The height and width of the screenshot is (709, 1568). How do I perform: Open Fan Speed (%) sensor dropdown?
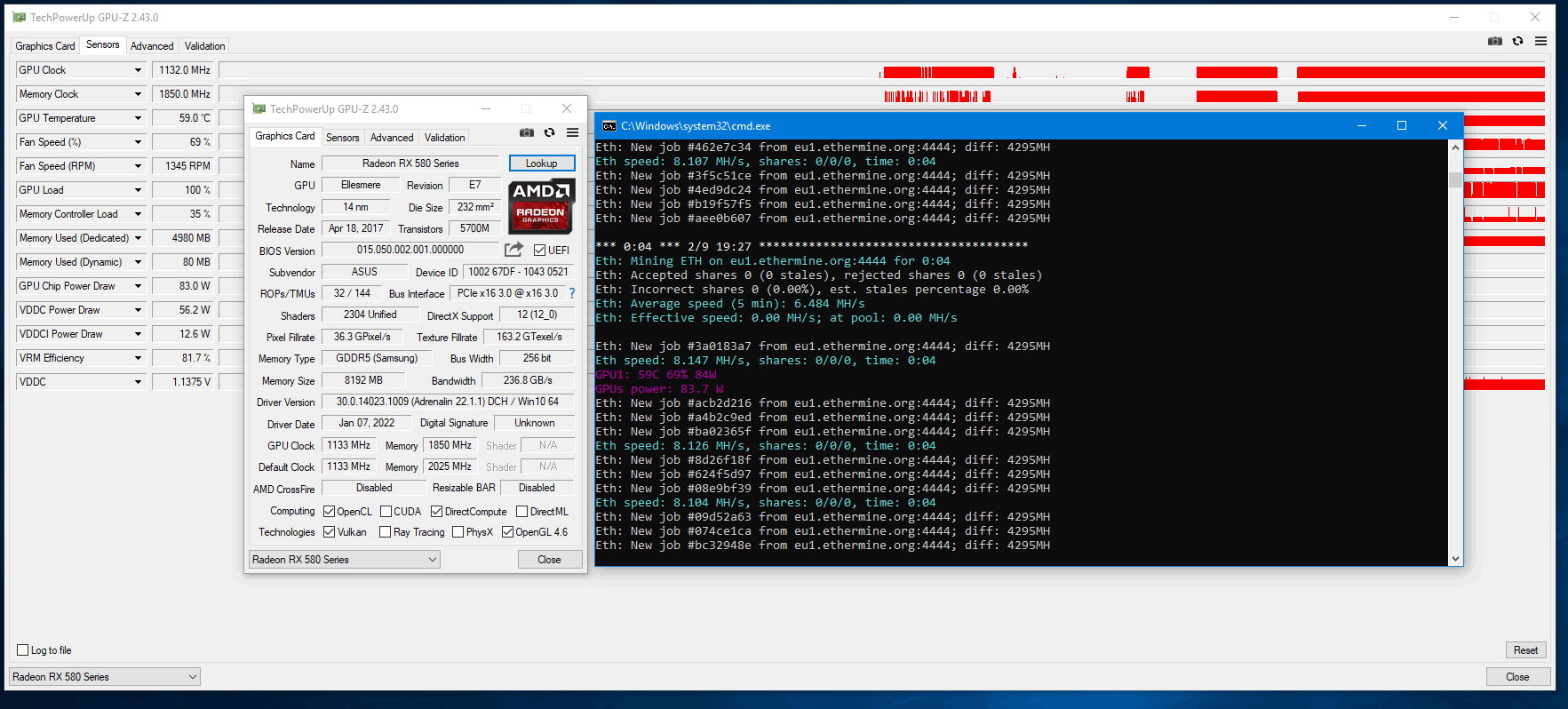[x=138, y=142]
